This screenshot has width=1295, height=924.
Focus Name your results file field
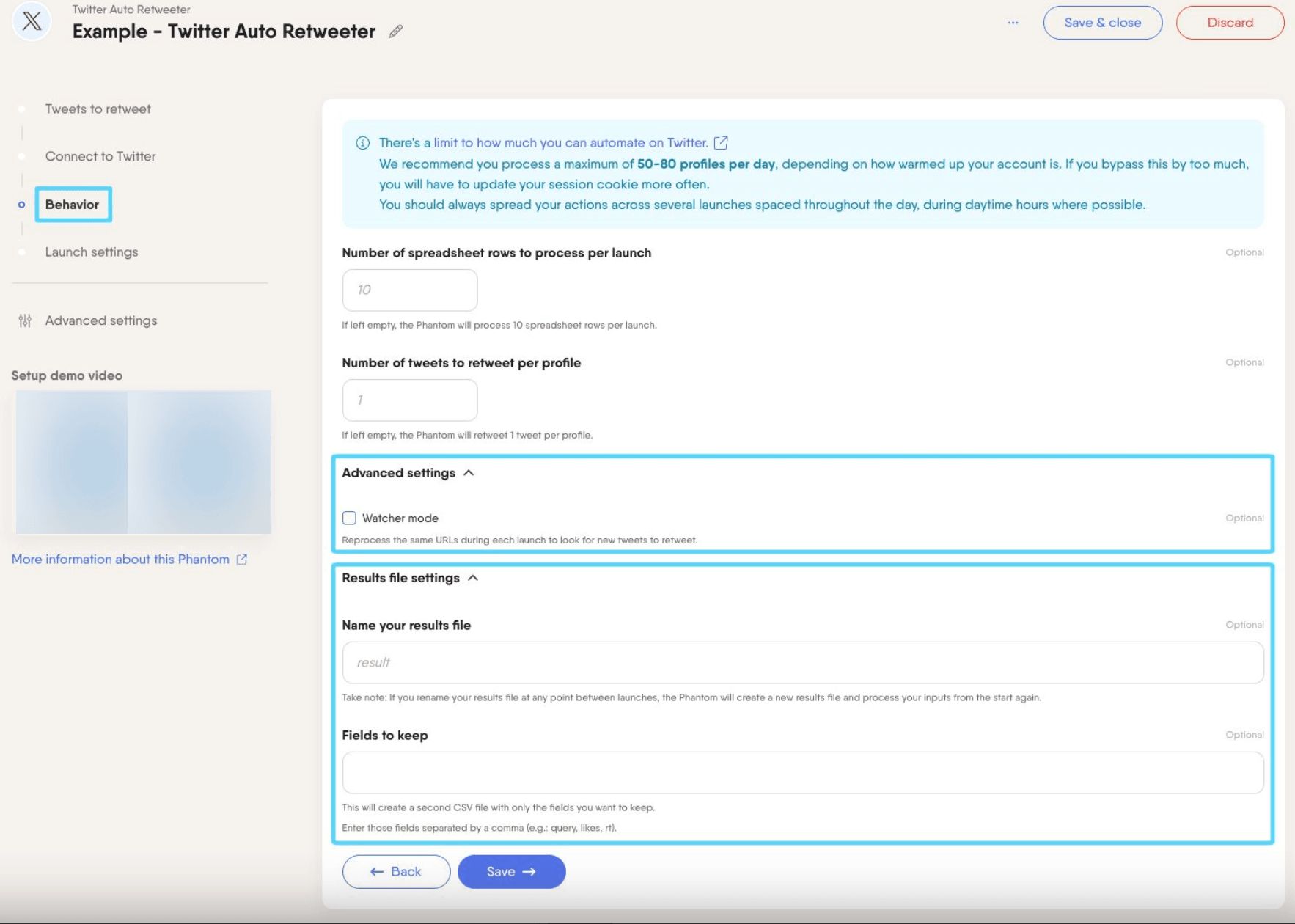803,662
